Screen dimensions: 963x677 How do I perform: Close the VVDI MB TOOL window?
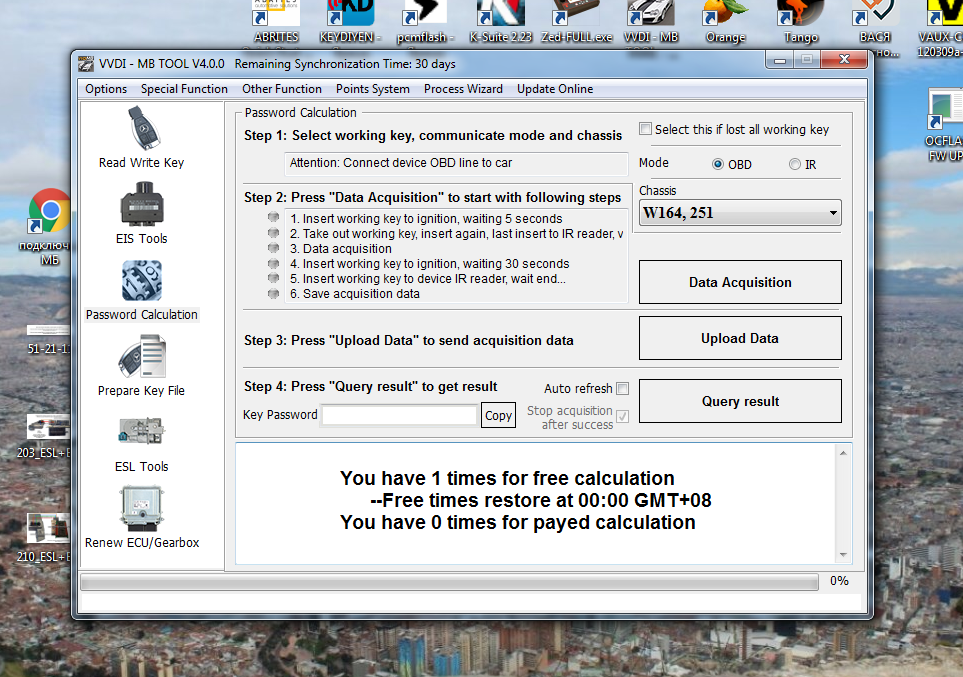point(844,60)
